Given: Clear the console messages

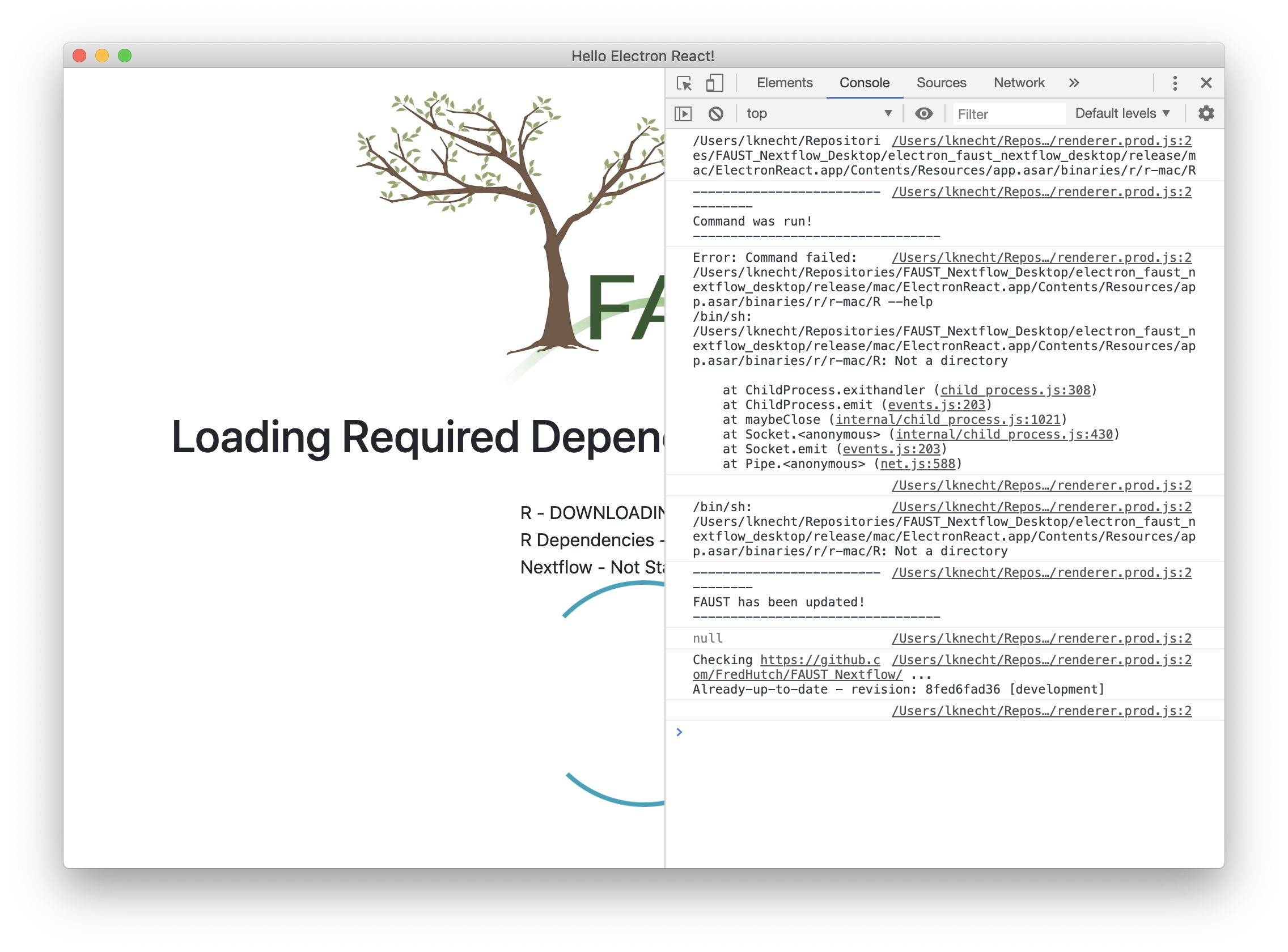Looking at the screenshot, I should [716, 113].
